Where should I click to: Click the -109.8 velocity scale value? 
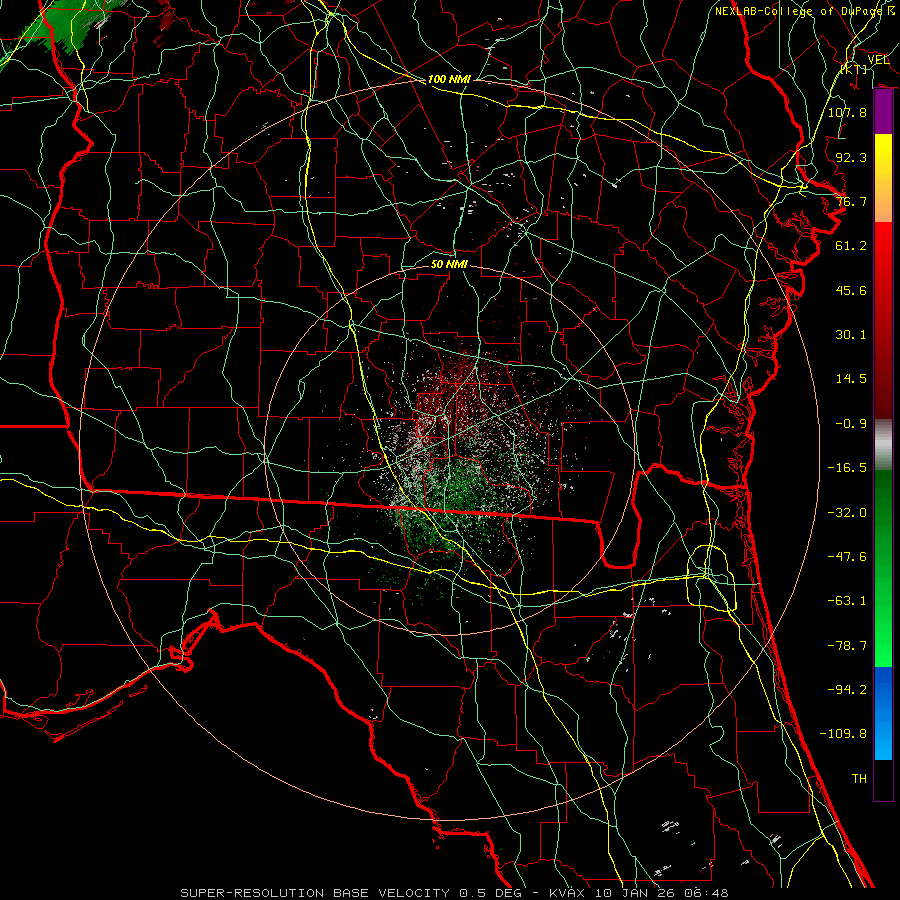(843, 734)
